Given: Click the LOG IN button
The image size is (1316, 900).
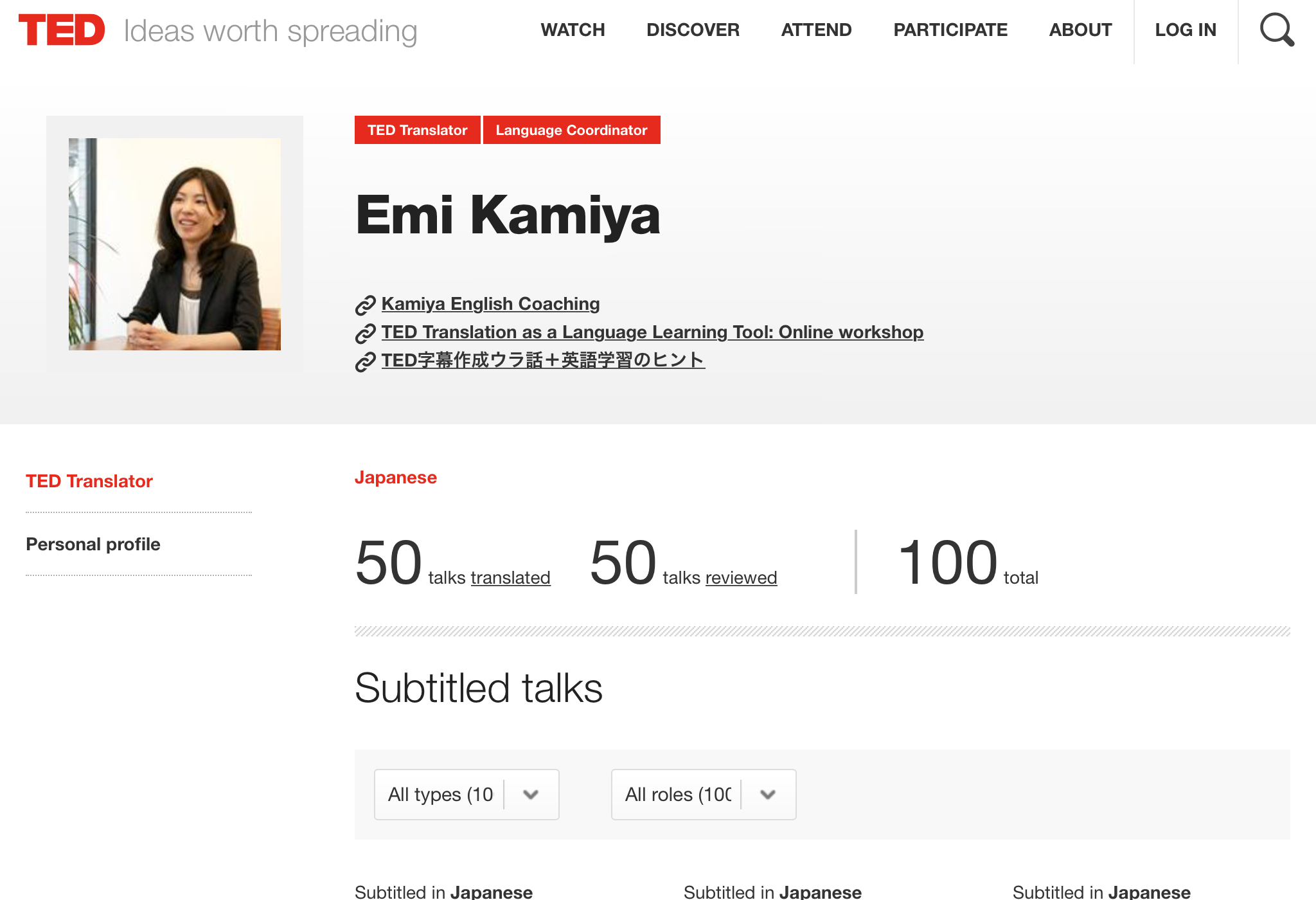Looking at the screenshot, I should point(1186,30).
